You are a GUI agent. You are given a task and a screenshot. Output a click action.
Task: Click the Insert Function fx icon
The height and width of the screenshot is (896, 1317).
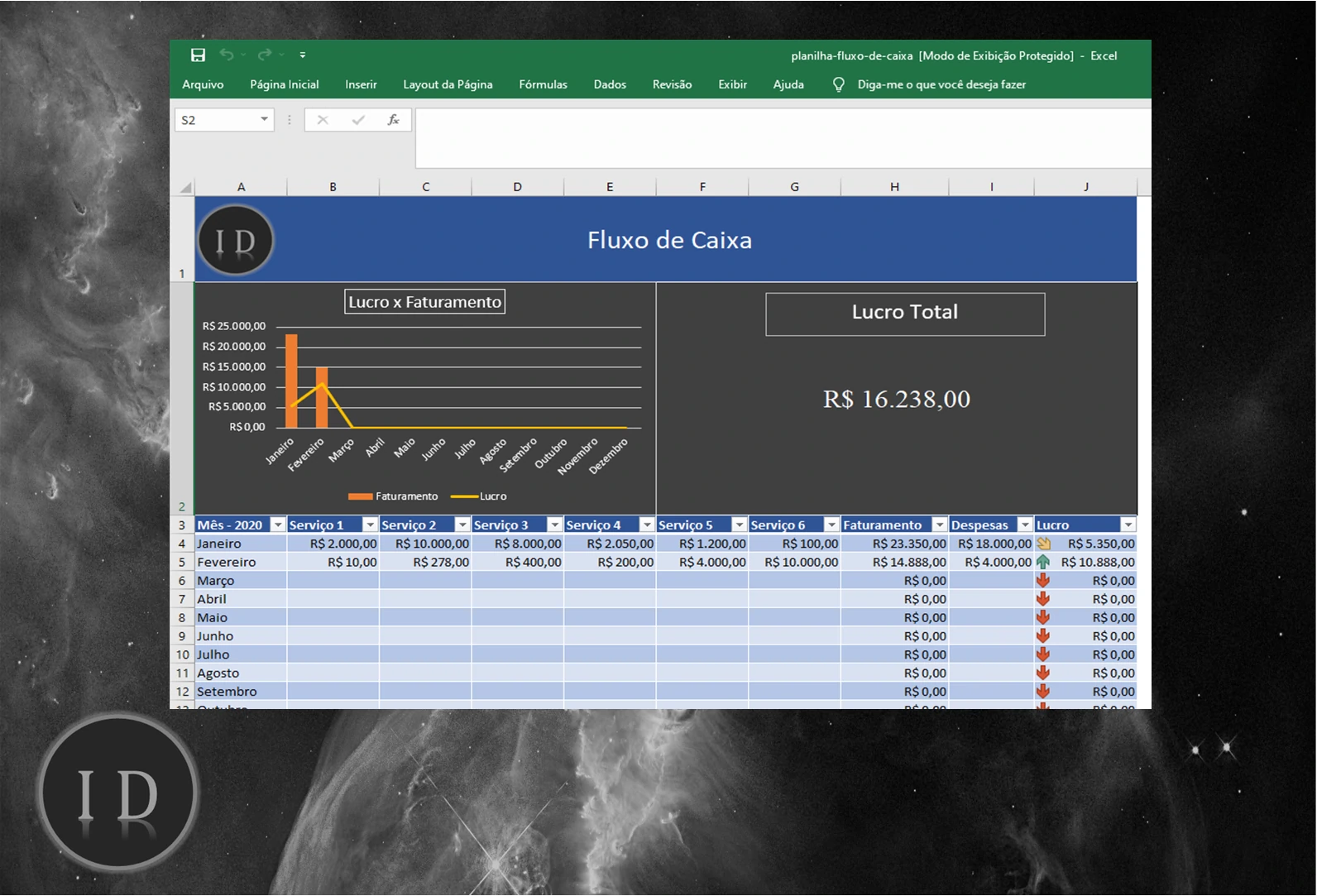tap(394, 120)
